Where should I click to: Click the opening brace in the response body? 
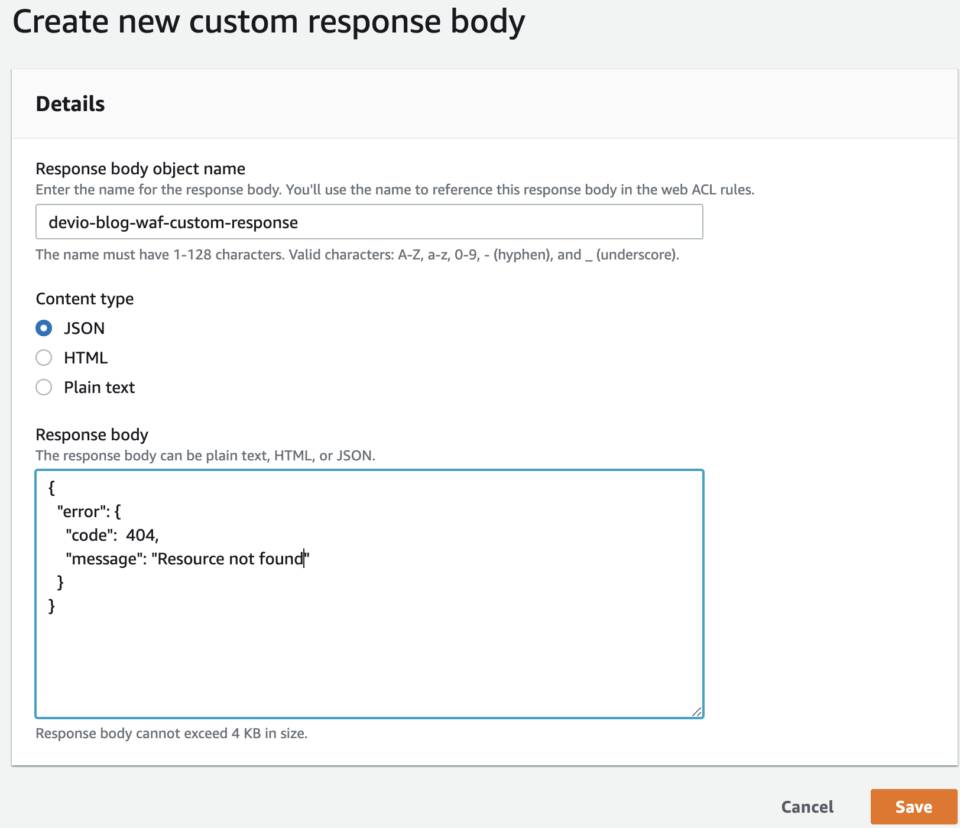pos(50,487)
